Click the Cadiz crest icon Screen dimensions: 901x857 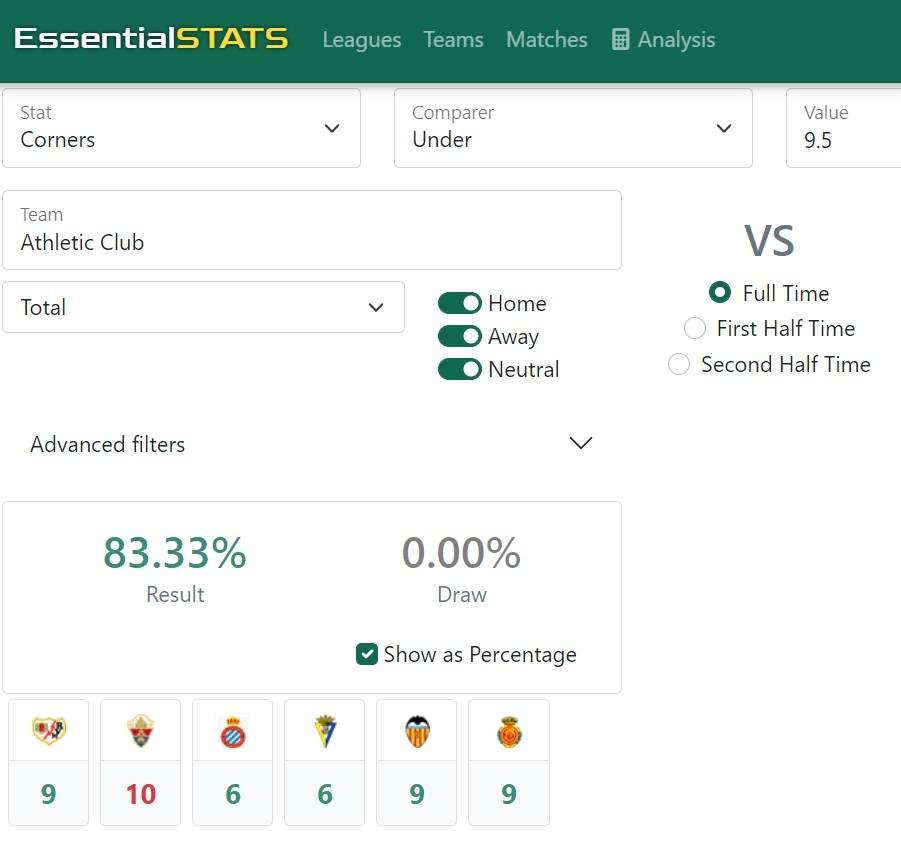325,731
